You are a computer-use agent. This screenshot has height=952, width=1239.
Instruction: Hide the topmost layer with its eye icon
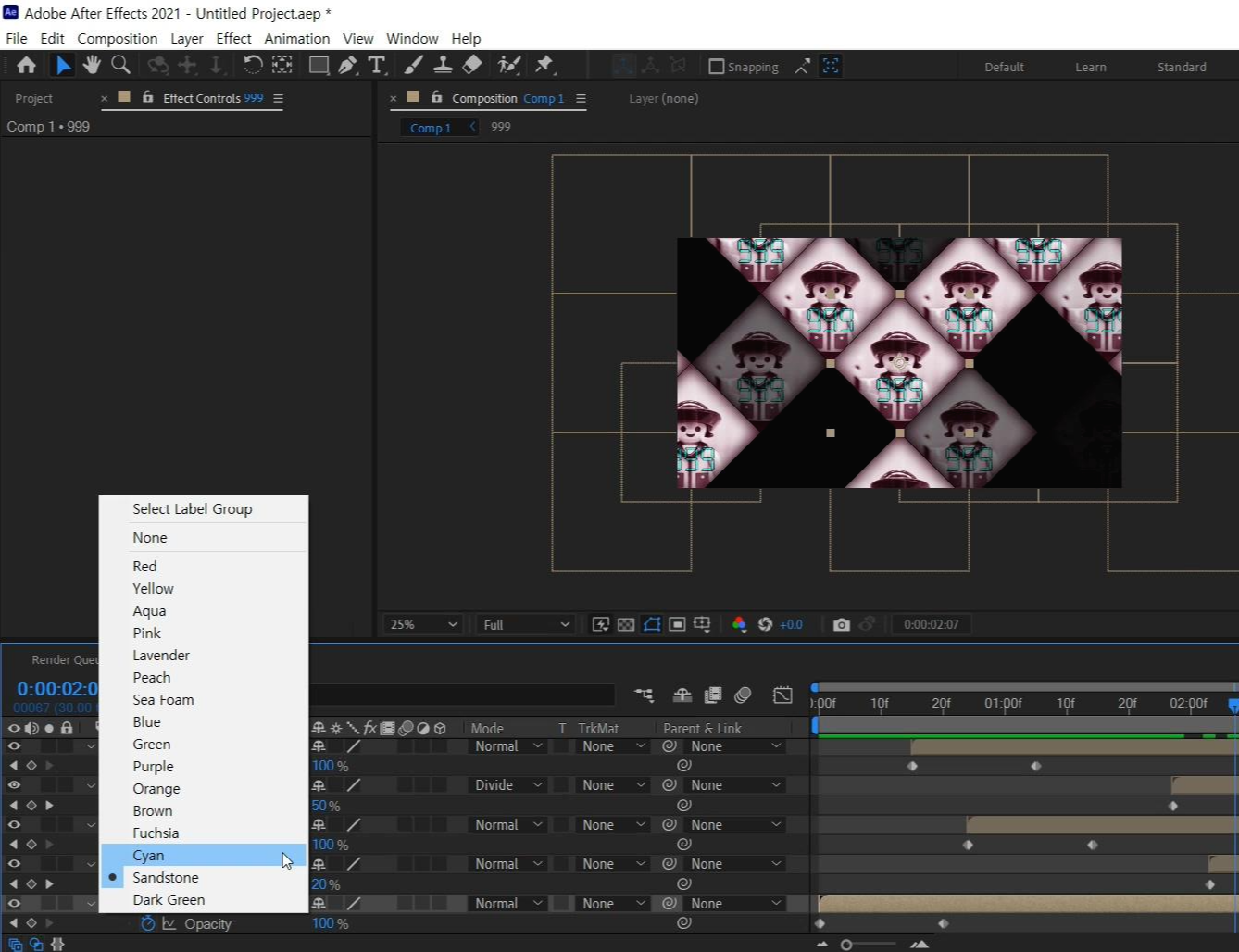coord(14,745)
